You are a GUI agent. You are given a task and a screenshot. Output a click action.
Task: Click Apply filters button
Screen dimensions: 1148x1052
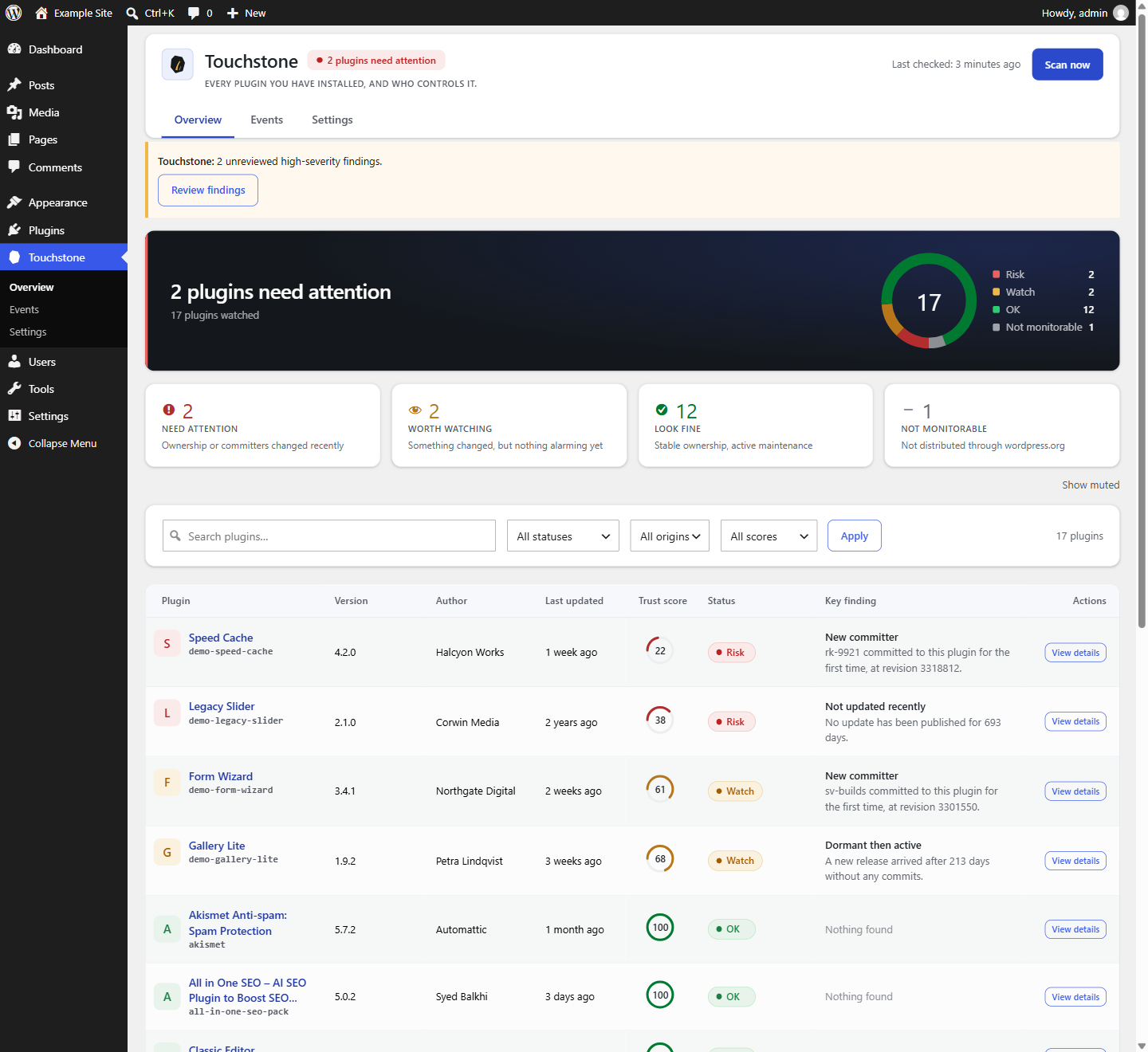[x=855, y=536]
